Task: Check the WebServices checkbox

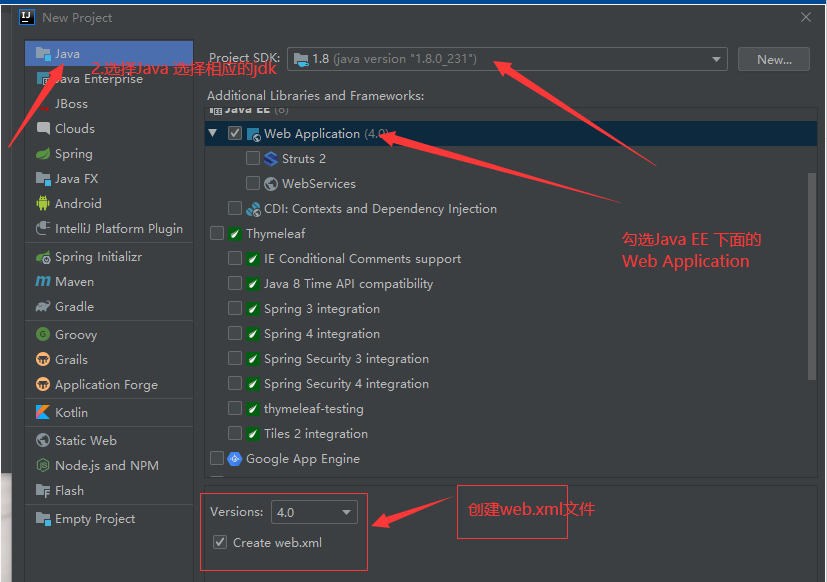Action: [x=253, y=183]
